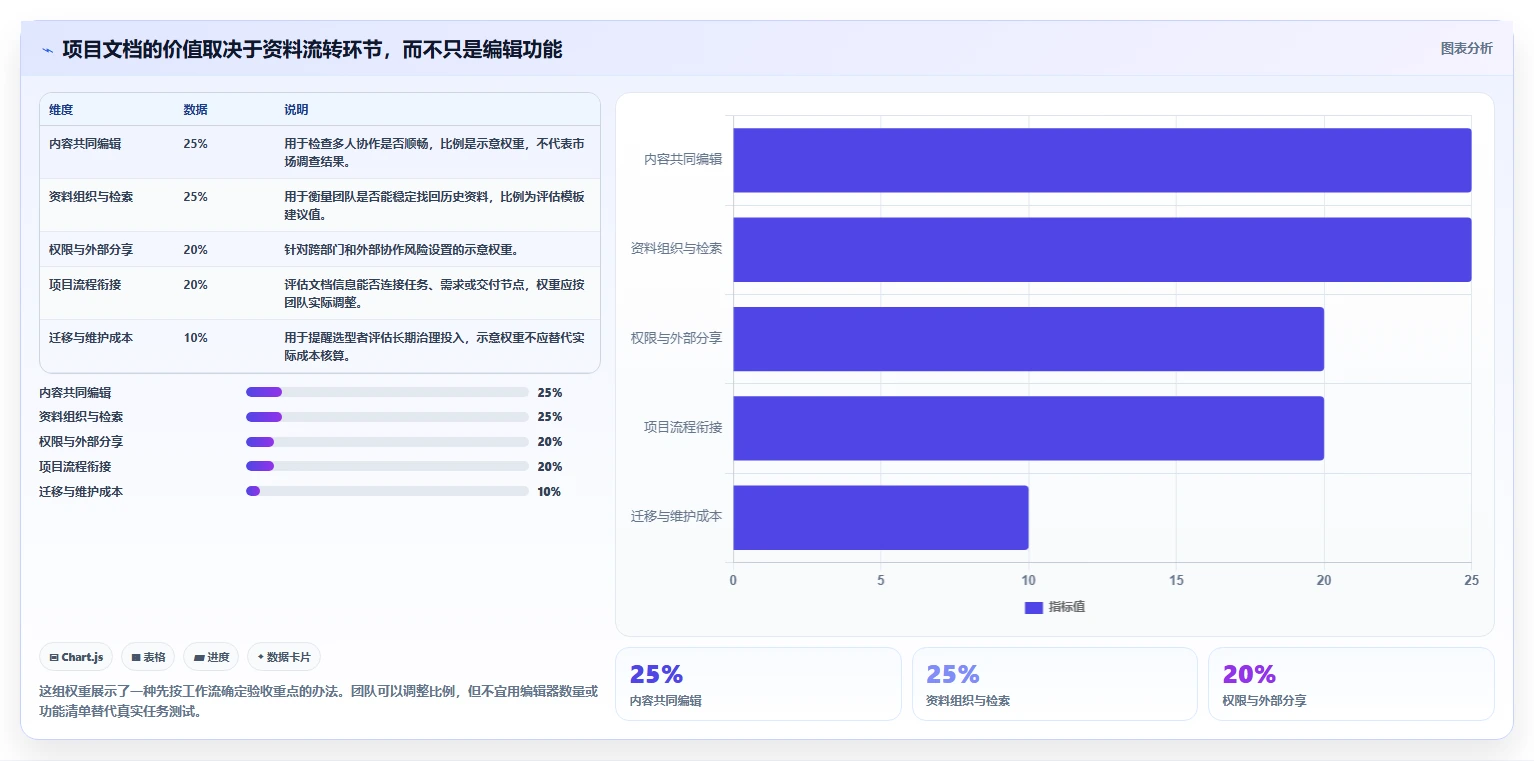Click the 25 tick on the chart x-axis
Screen dimensions: 1534x761
1471,580
